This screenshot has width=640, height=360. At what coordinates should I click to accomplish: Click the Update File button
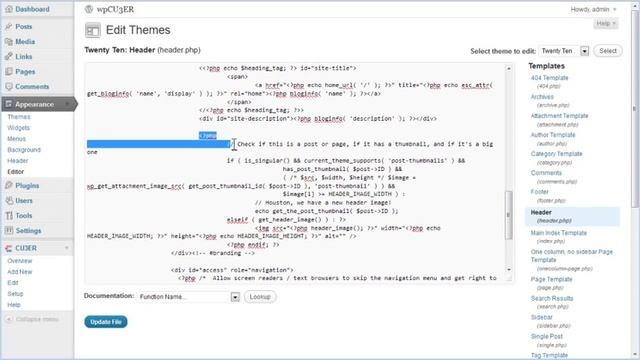coord(106,322)
